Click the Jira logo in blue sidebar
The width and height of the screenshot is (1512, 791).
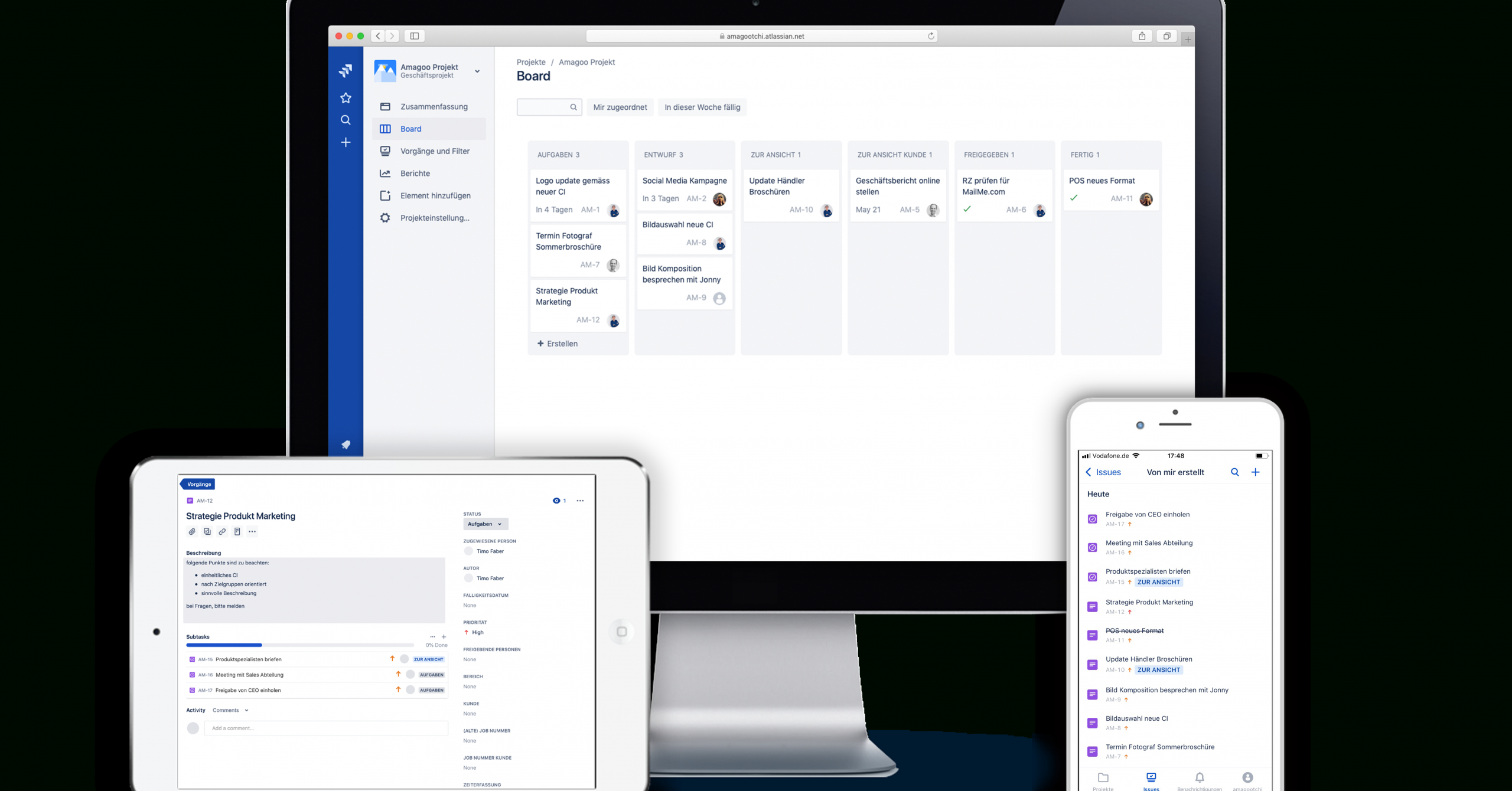[346, 71]
